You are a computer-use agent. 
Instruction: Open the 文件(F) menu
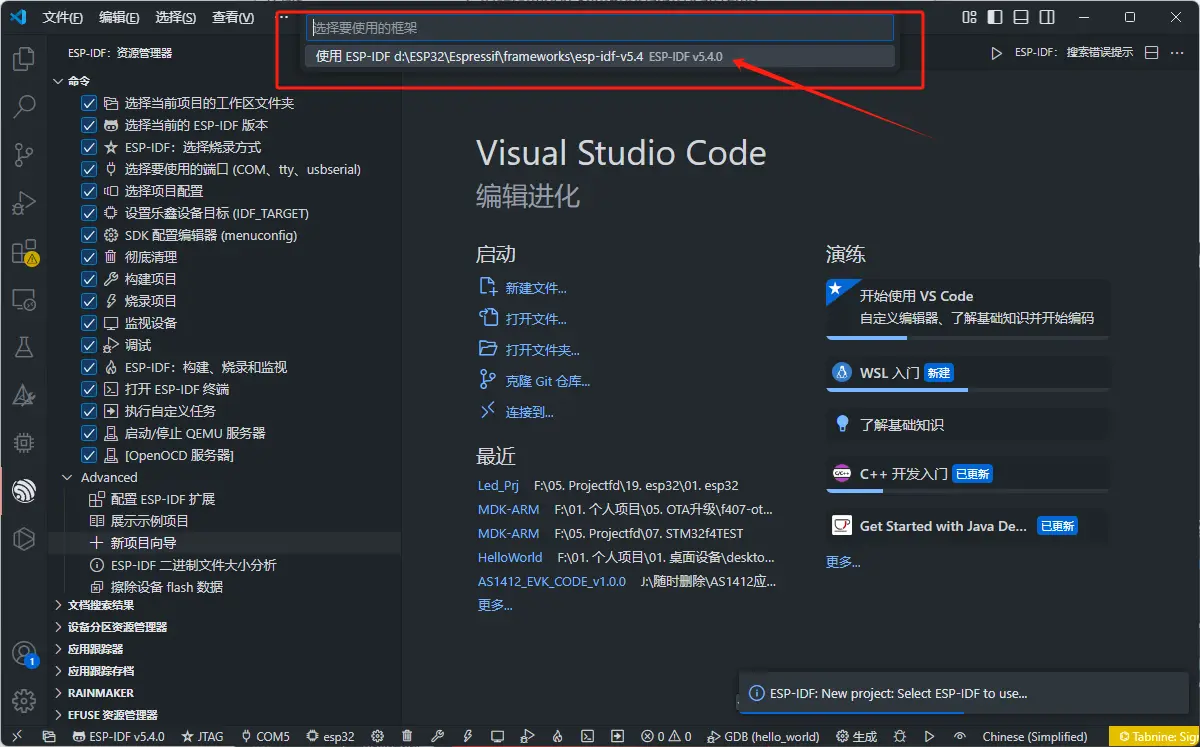tap(63, 17)
